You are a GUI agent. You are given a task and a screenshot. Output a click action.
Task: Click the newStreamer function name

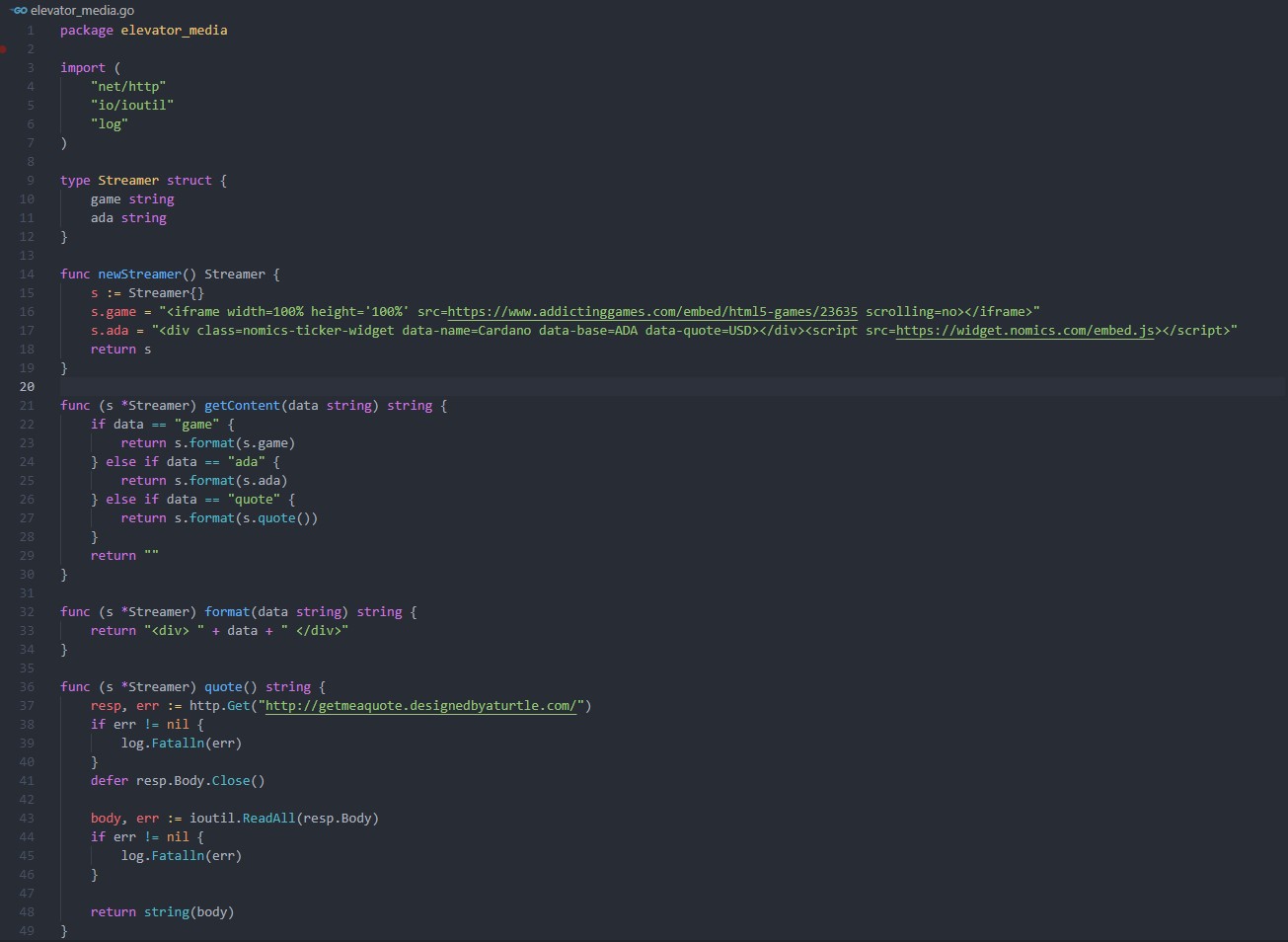pos(140,274)
